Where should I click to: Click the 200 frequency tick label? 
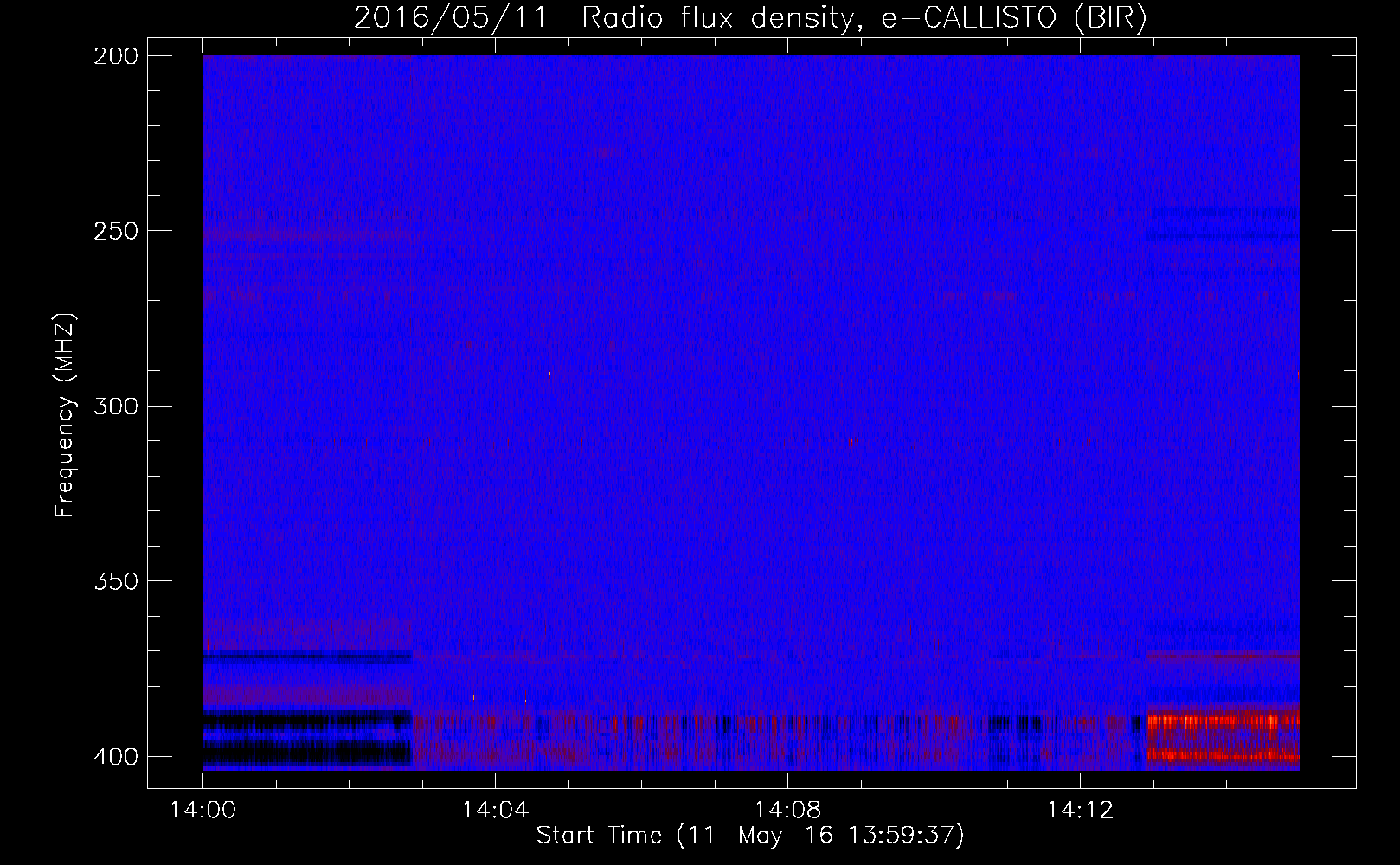115,56
